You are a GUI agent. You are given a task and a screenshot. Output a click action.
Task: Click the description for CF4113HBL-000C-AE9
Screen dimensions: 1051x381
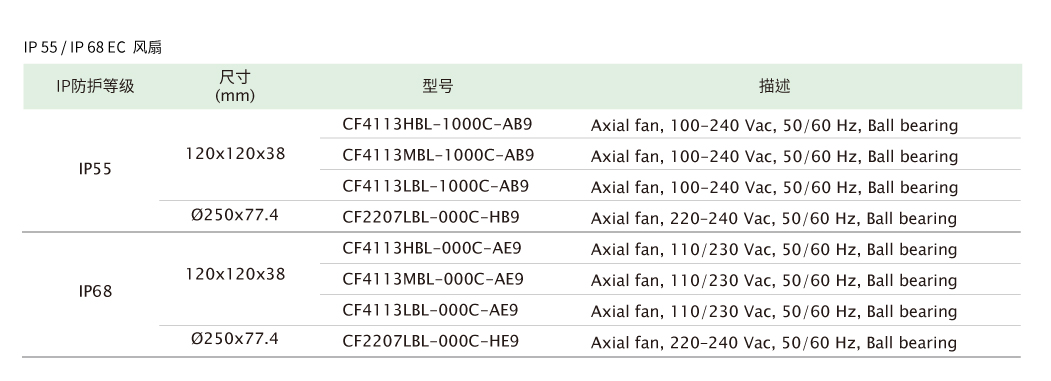pos(774,250)
